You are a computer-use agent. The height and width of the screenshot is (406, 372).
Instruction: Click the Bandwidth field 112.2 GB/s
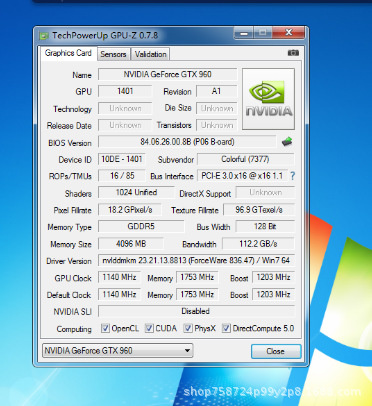click(258, 244)
